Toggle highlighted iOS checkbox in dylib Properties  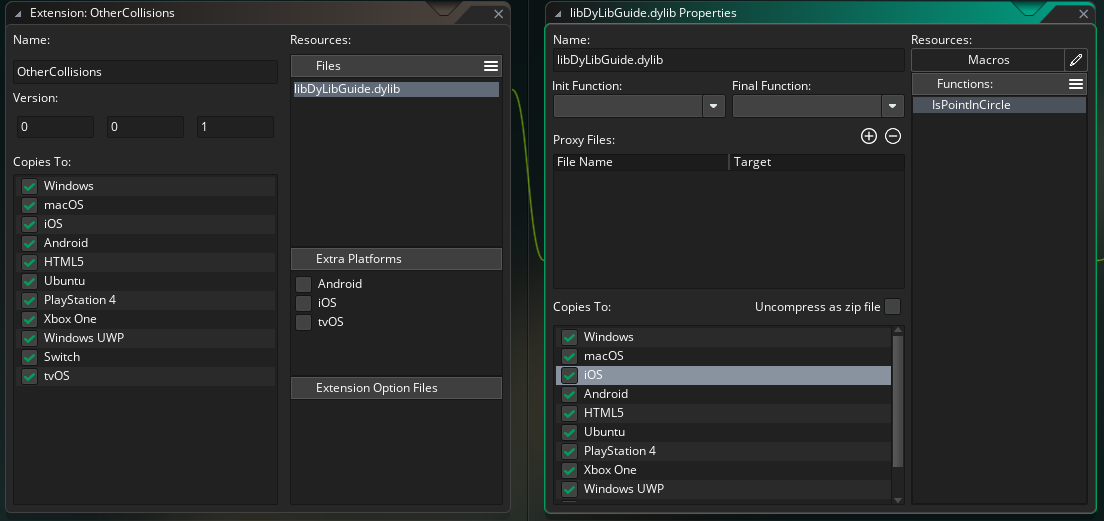coord(569,376)
